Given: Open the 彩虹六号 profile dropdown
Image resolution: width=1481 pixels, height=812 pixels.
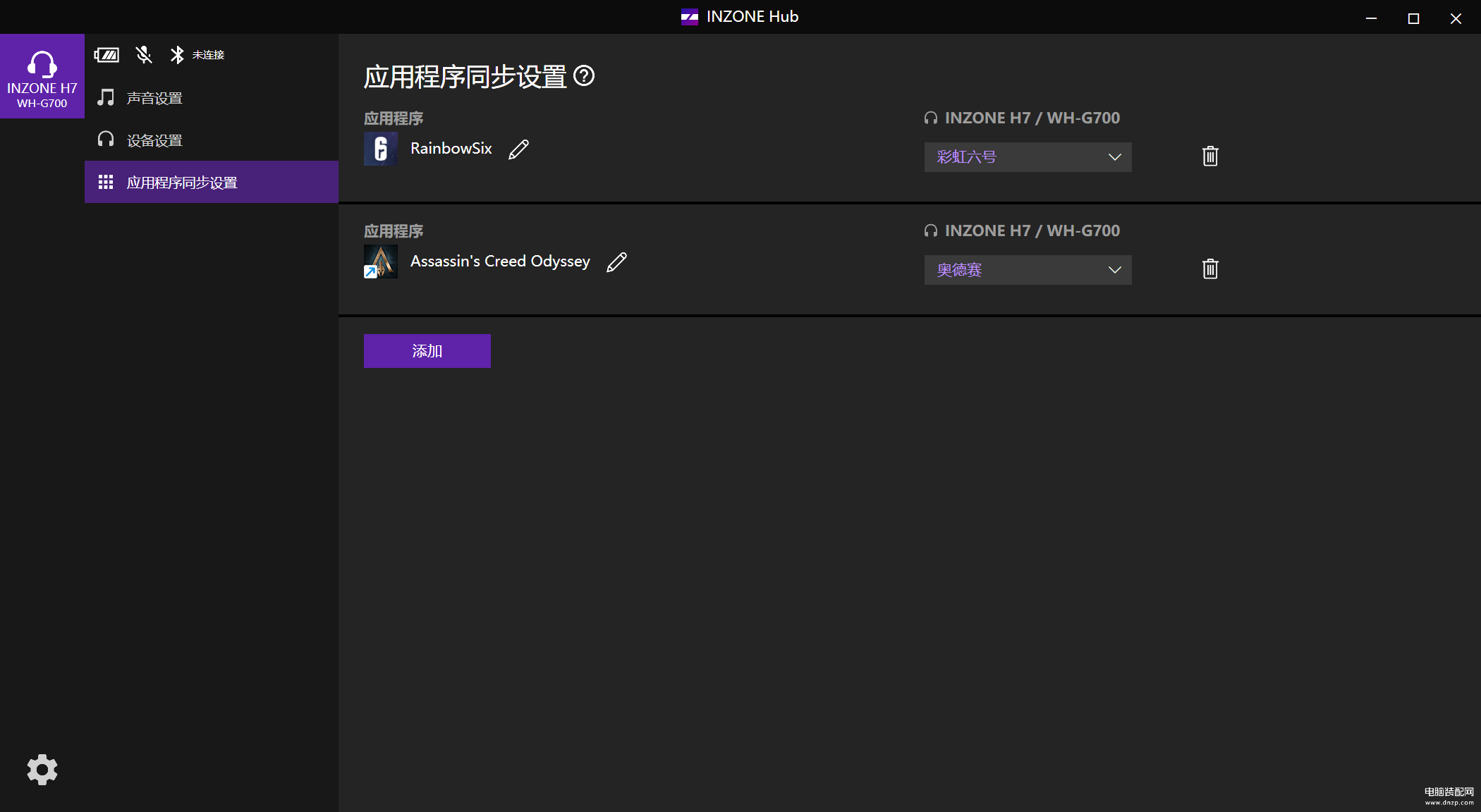Looking at the screenshot, I should (x=1028, y=157).
